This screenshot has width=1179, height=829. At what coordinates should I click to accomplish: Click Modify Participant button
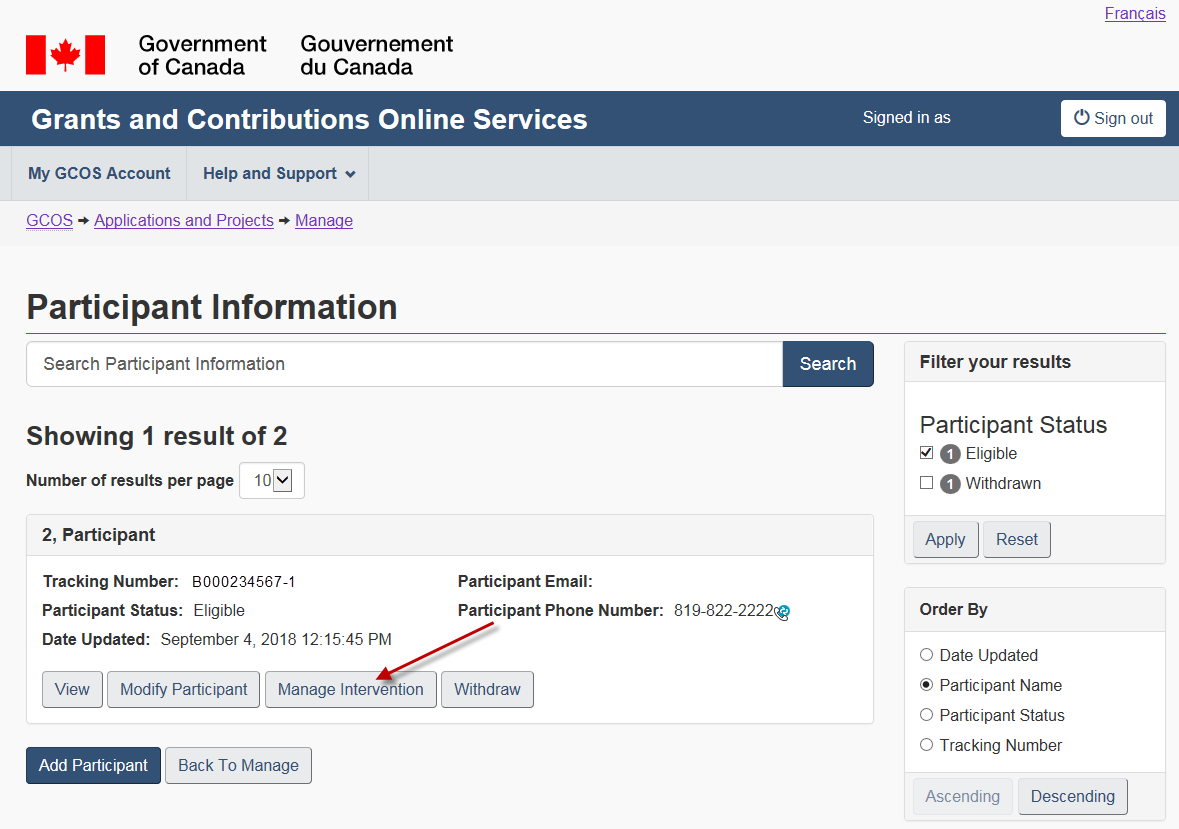coord(184,690)
